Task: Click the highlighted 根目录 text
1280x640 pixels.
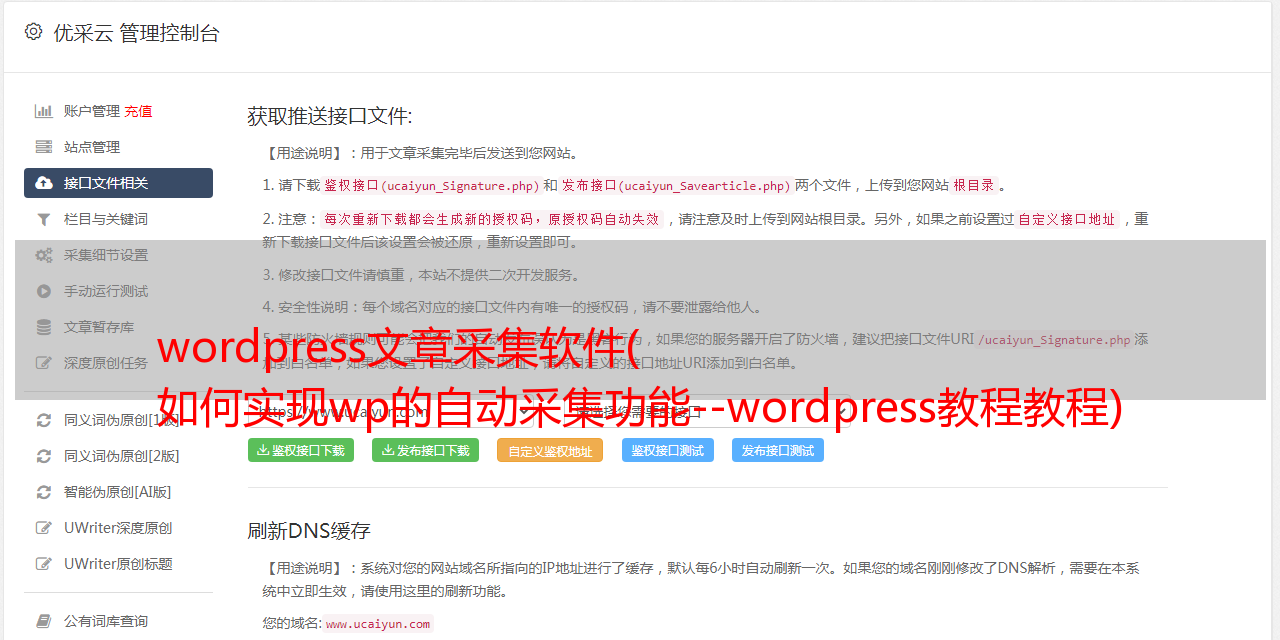Action: (x=974, y=185)
